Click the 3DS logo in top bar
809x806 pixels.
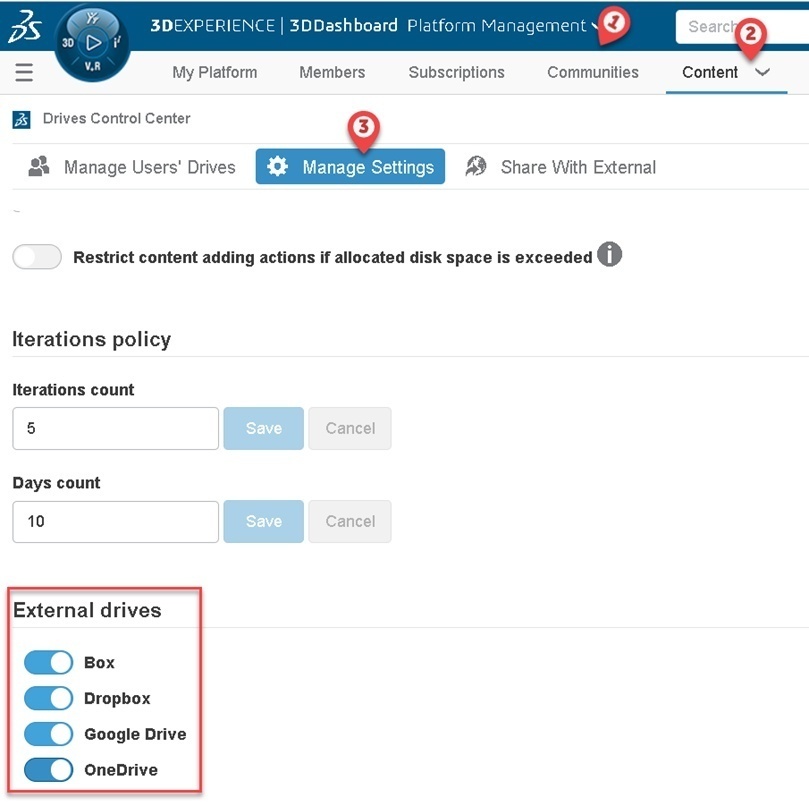click(x=24, y=27)
